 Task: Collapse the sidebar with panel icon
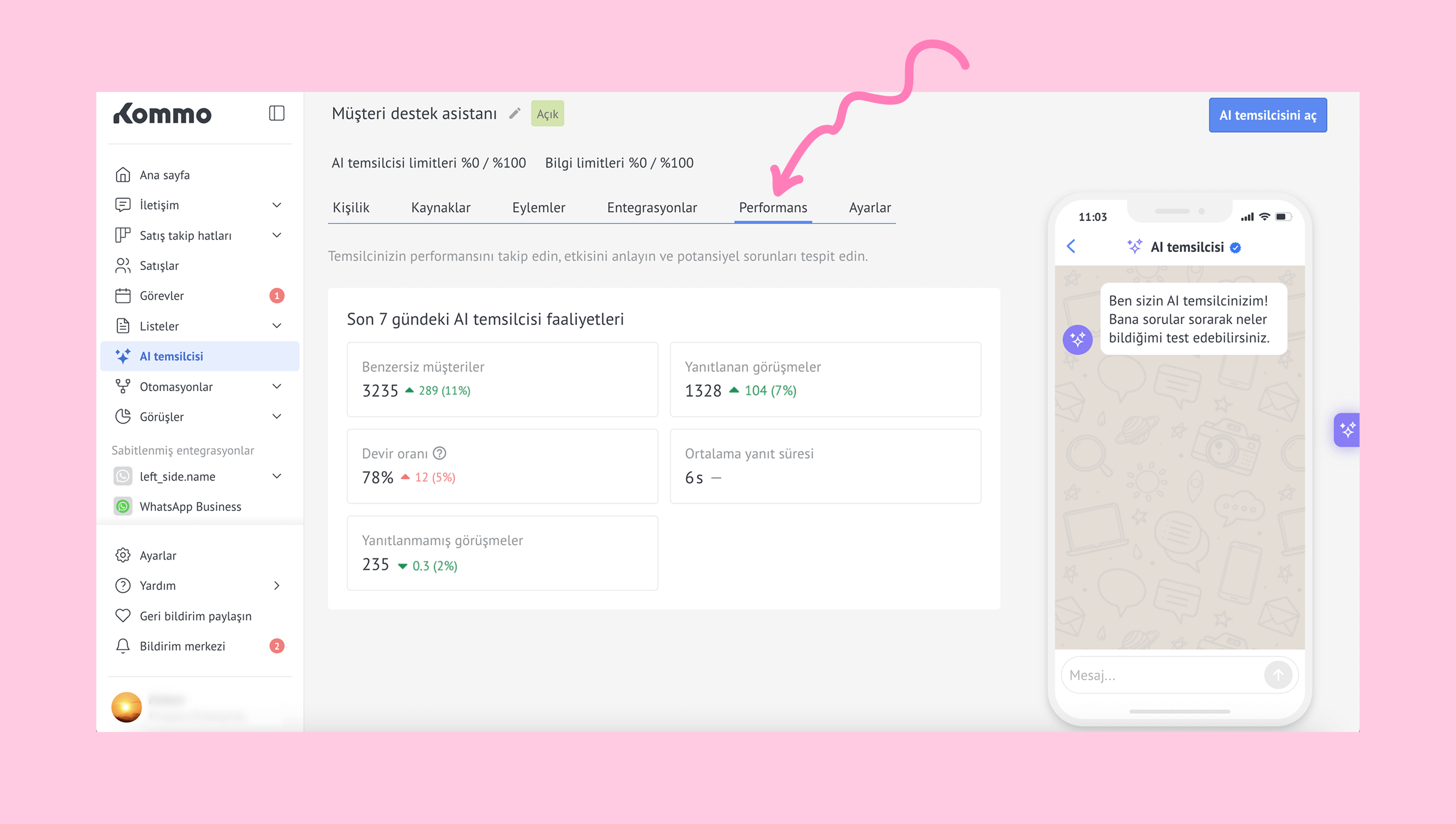coord(276,113)
